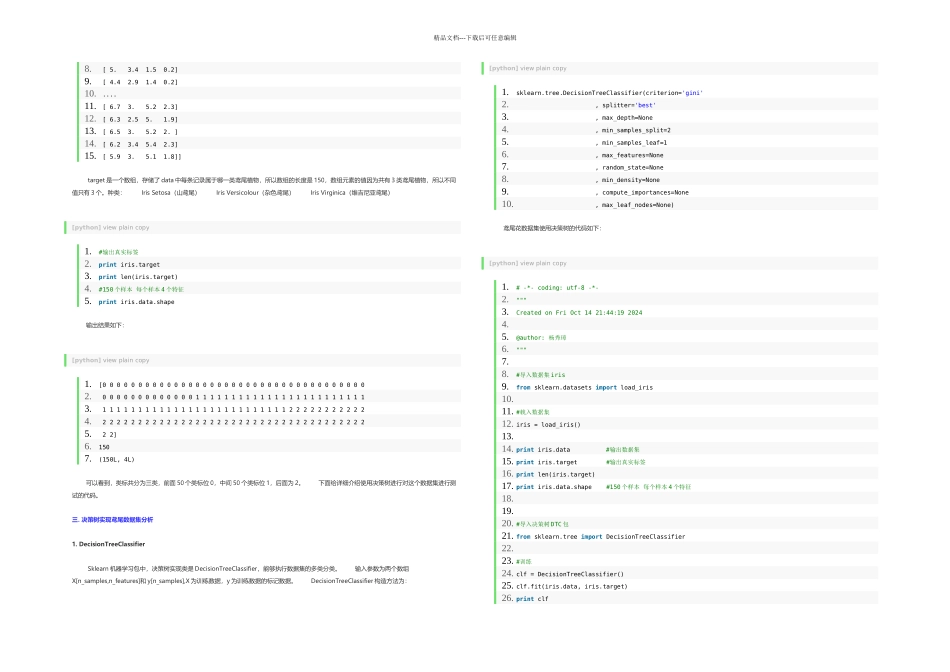Click the text 'Iris Virginica (维吉尼亚鸢尾)'
The image size is (950, 672).
pyautogui.click(x=350, y=193)
